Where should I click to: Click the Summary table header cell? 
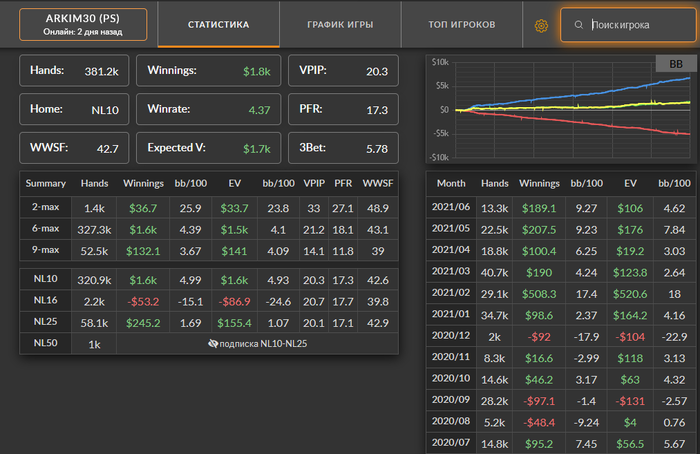[x=45, y=183]
